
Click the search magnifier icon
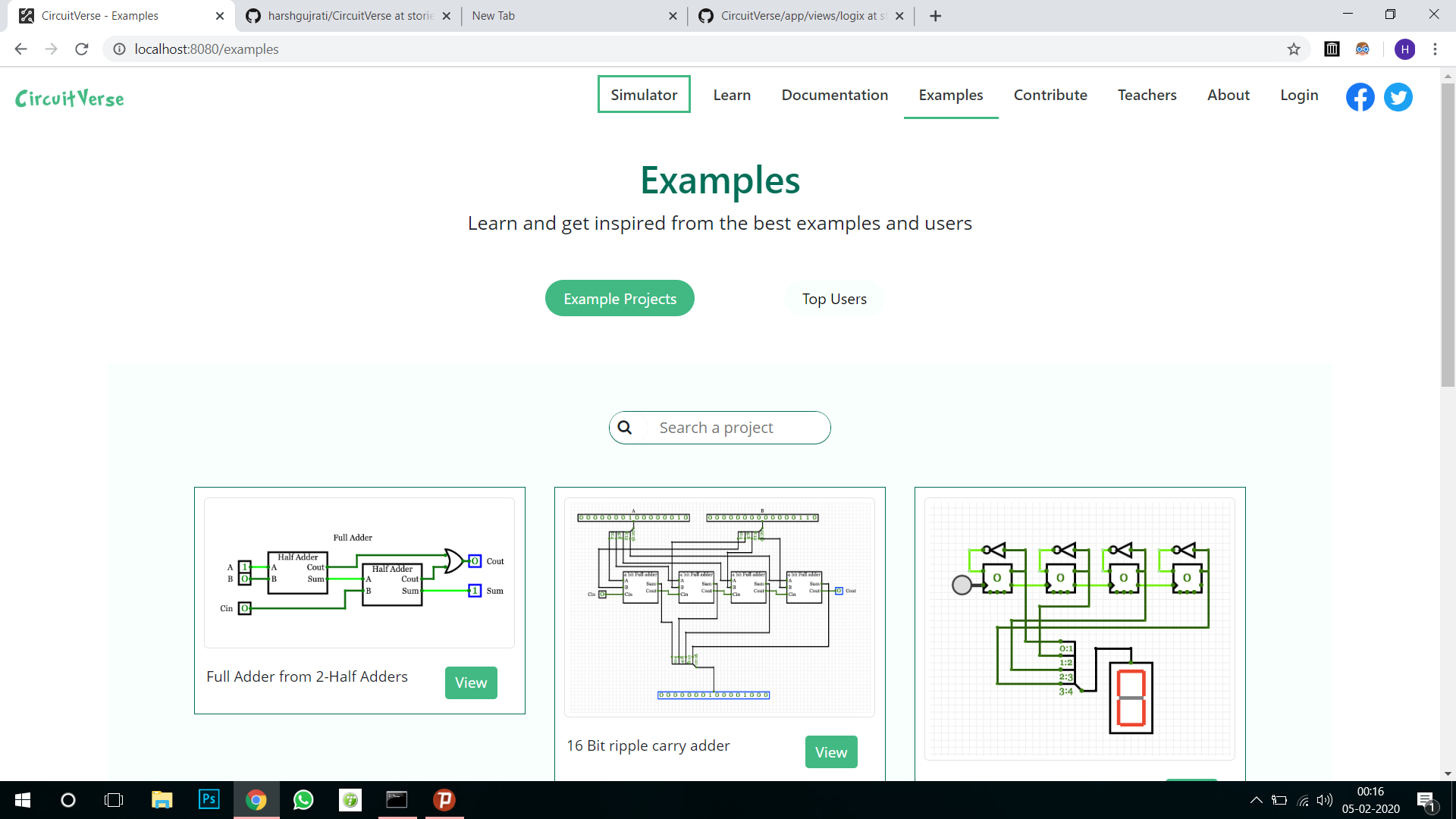(x=626, y=427)
